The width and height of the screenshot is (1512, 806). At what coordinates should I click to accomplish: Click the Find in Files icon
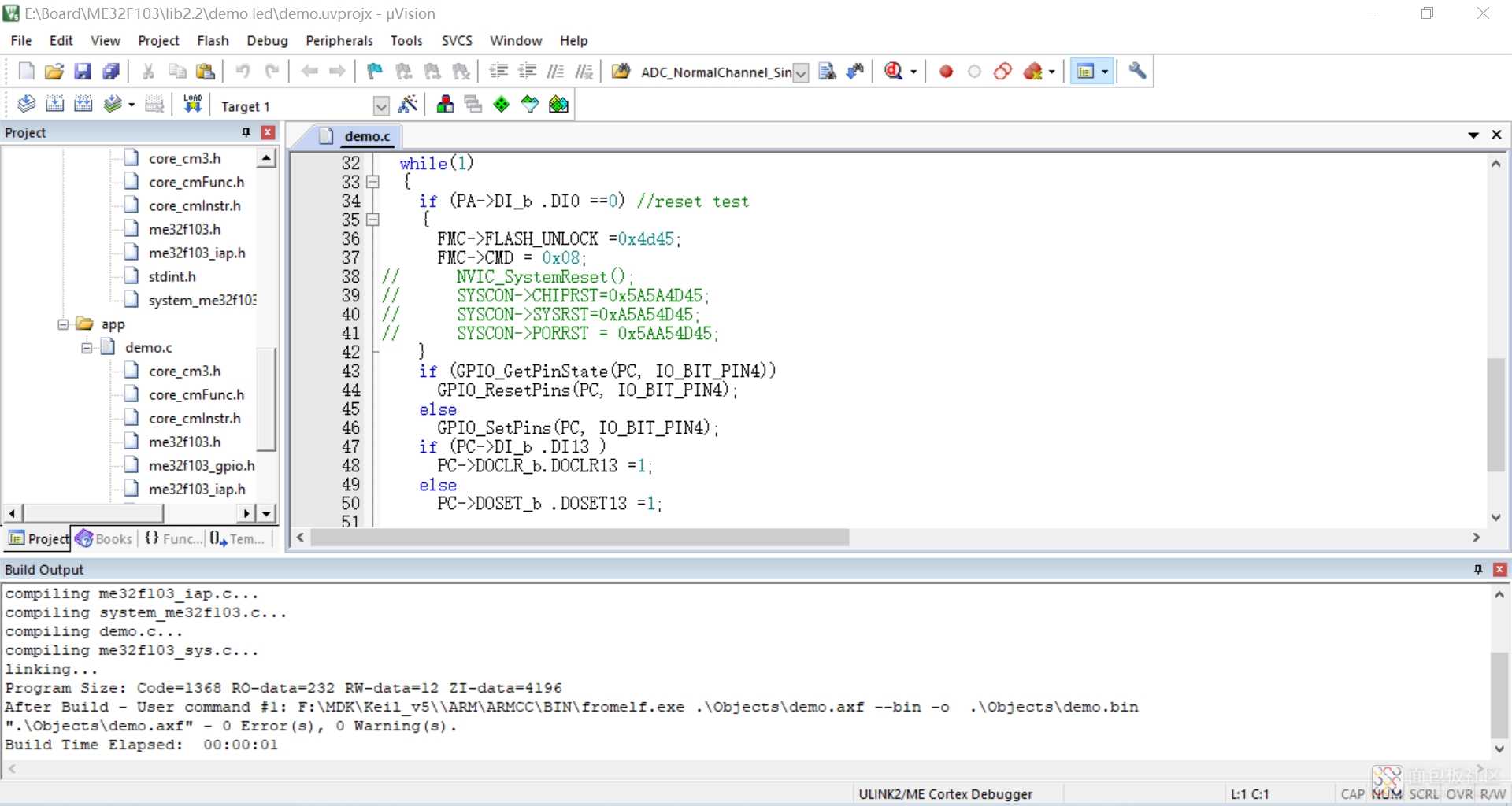(621, 72)
